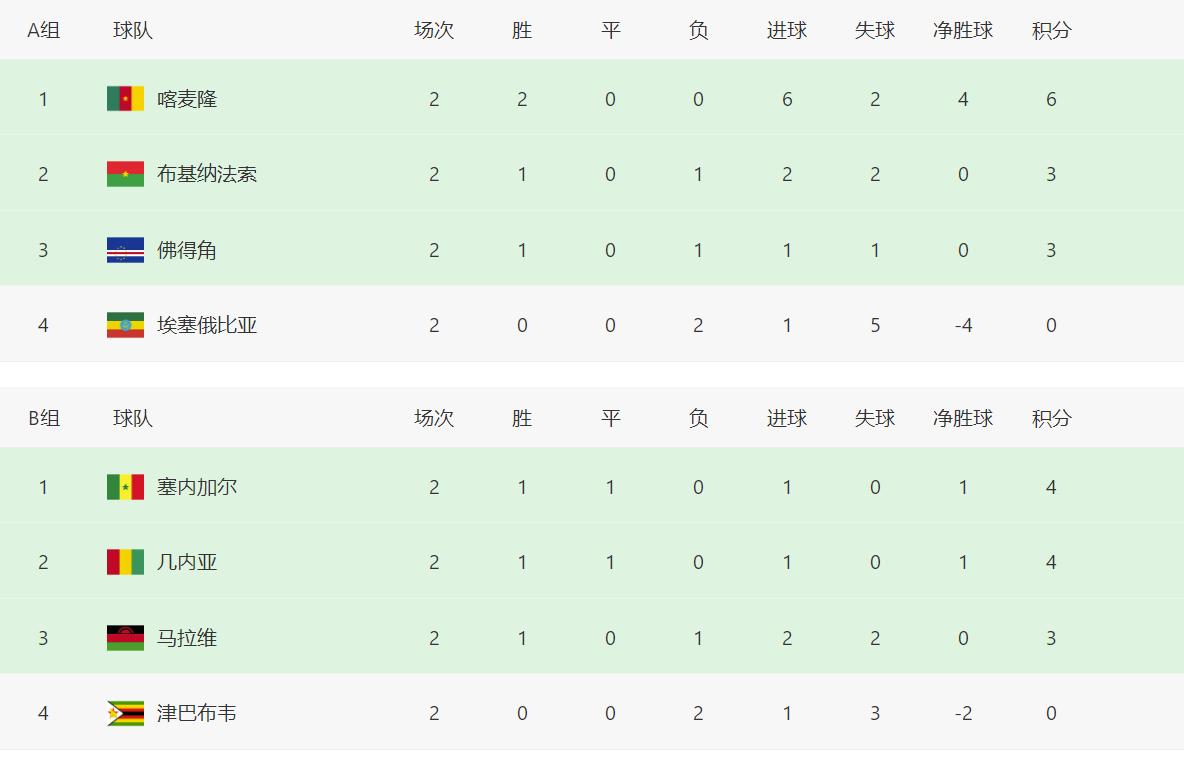Click the Guinea flag icon

click(125, 563)
